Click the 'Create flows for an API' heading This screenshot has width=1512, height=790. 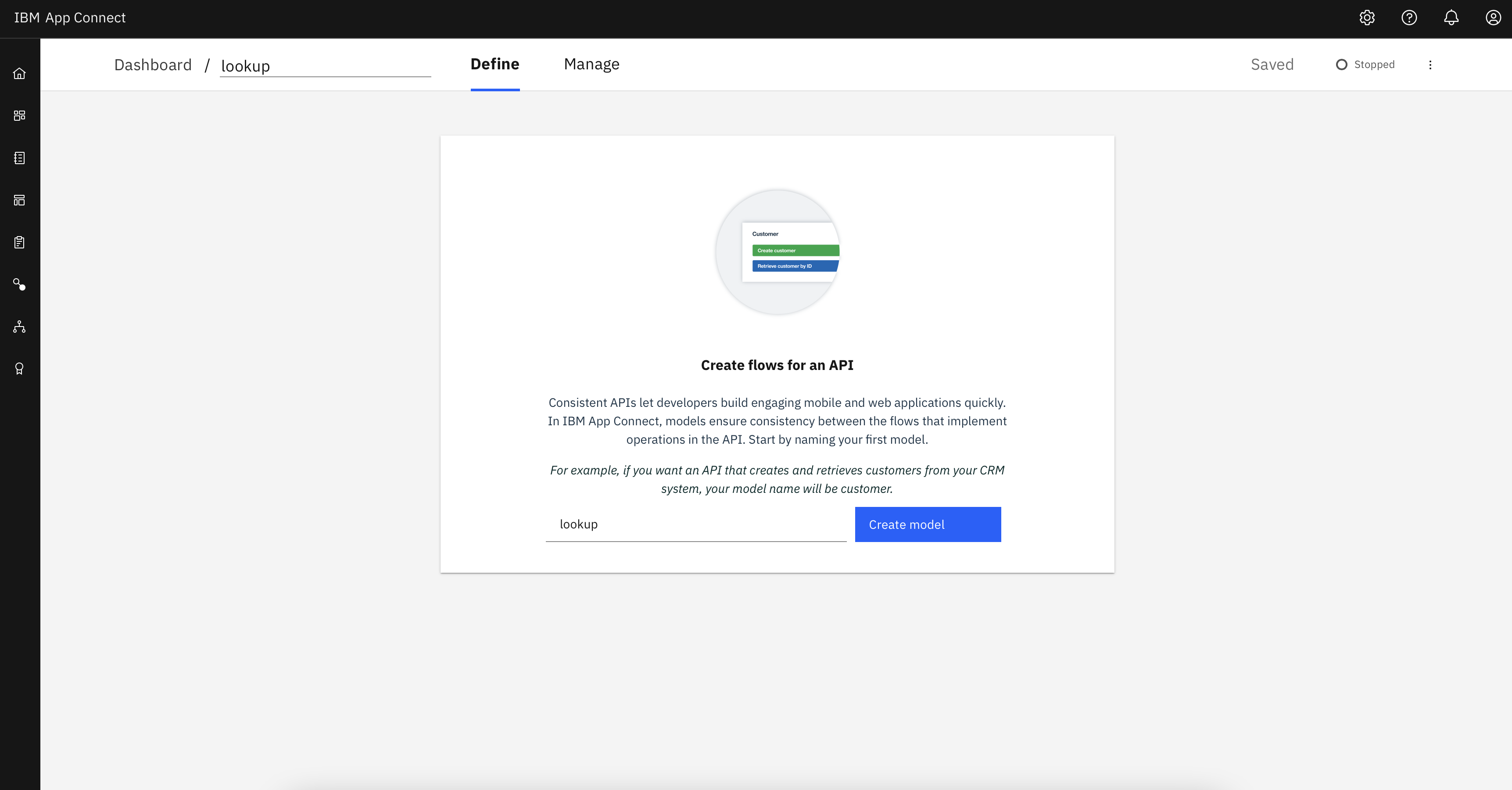pos(777,365)
